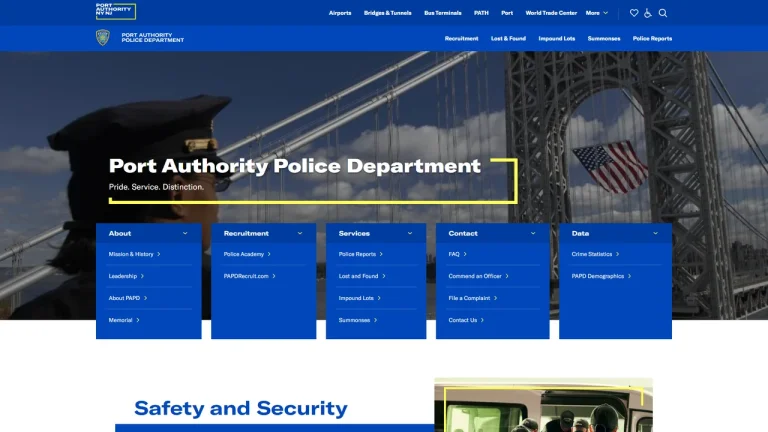Open PATH in top navigation

point(481,13)
